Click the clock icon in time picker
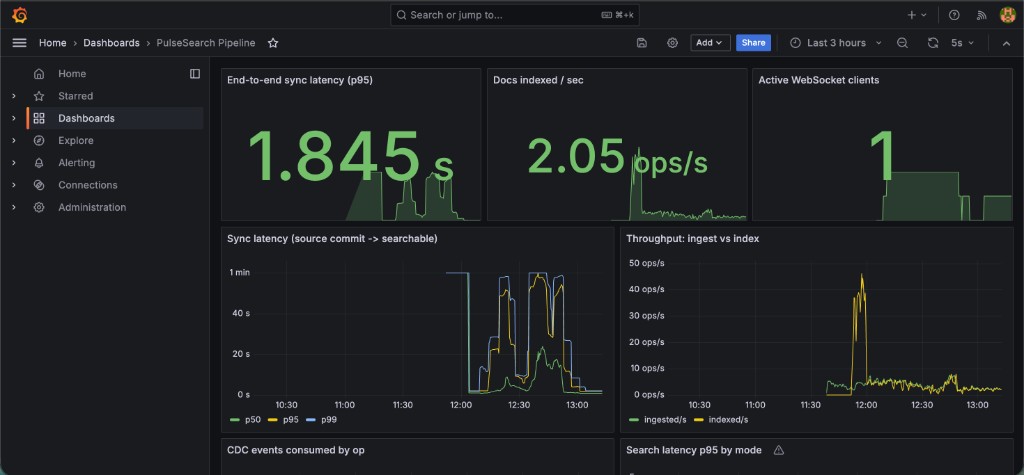The image size is (1024, 475). 795,42
